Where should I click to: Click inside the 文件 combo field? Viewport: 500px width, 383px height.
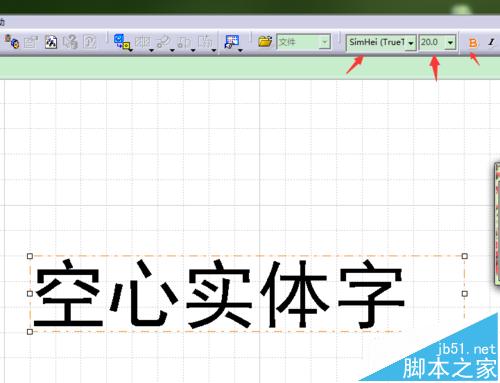[x=298, y=42]
